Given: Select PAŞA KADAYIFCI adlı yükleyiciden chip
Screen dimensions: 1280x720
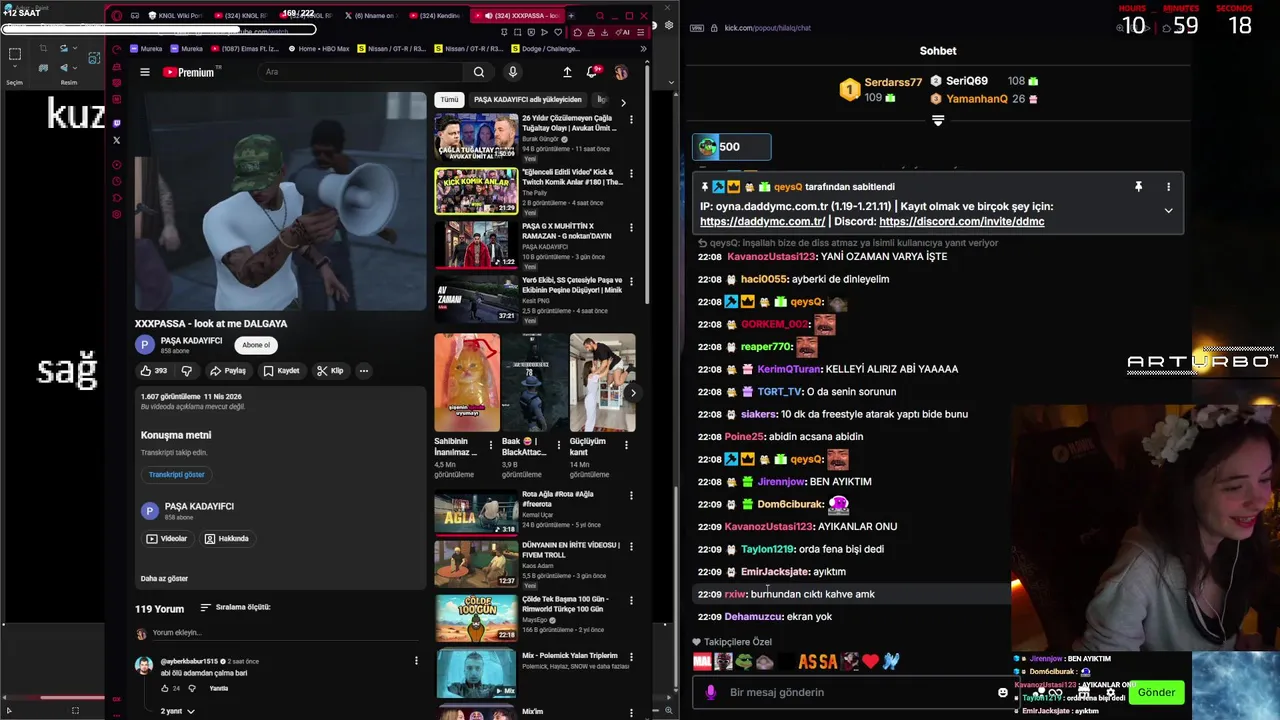Looking at the screenshot, I should click(527, 100).
